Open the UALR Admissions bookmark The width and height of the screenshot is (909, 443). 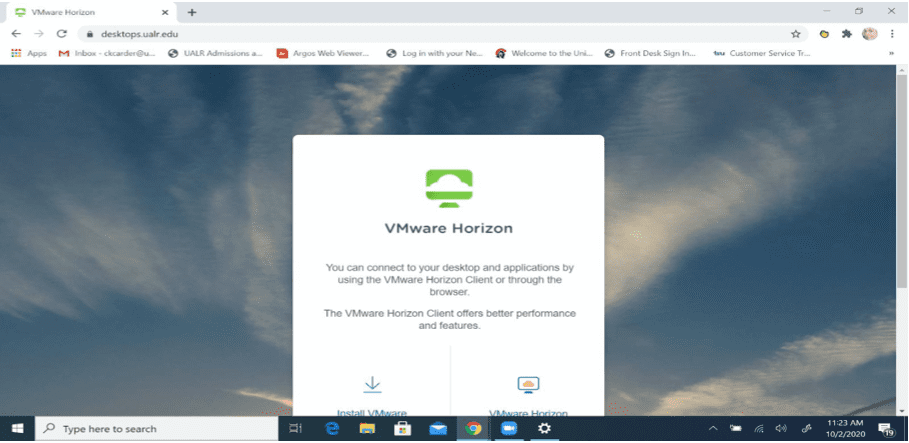[x=215, y=53]
